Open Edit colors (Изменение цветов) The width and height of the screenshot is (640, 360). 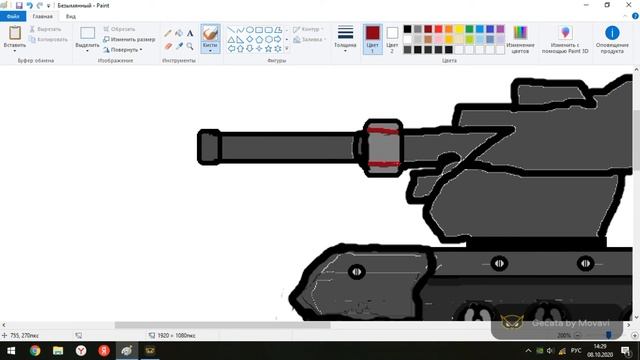520,39
